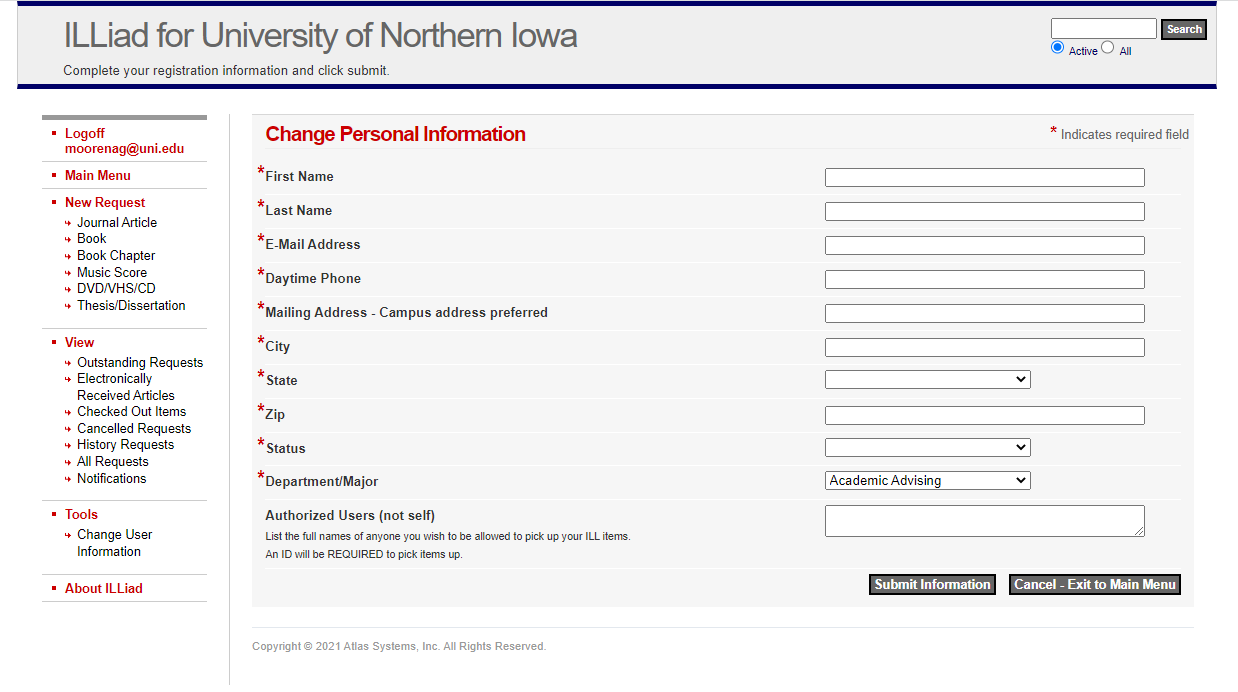Screen dimensions: 1238x692
Task: Select the Active search radio button
Action: [x=1057, y=48]
